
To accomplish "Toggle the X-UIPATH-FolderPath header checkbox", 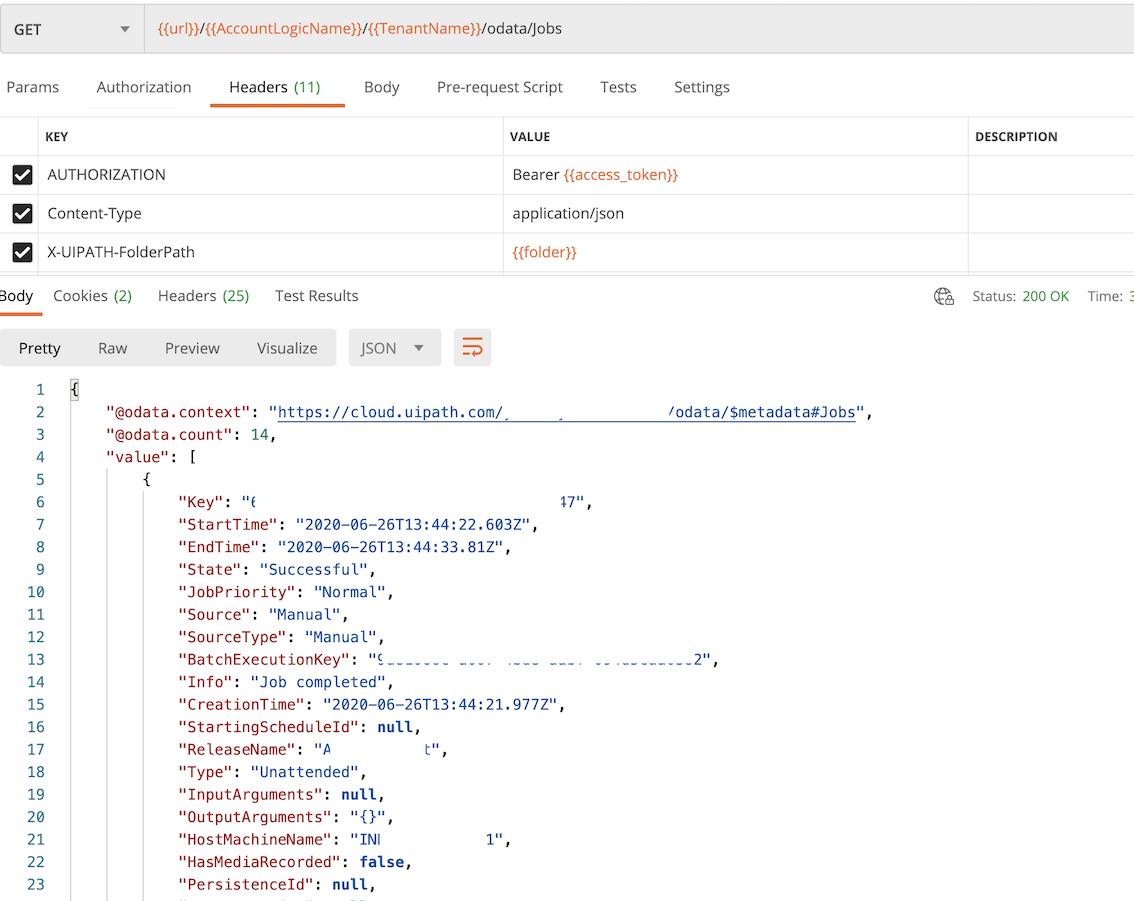I will tap(22, 253).
